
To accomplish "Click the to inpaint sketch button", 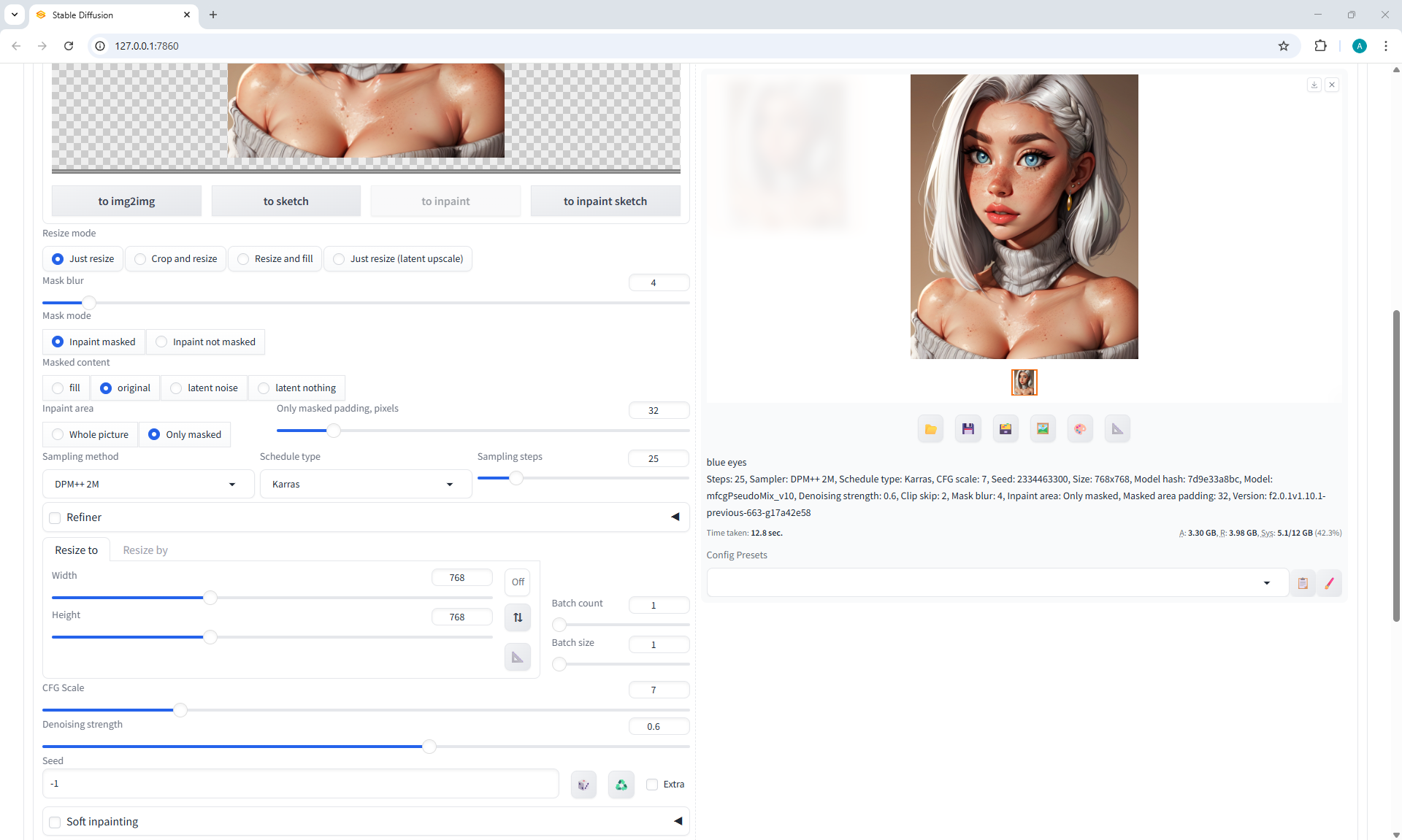I will coord(605,201).
